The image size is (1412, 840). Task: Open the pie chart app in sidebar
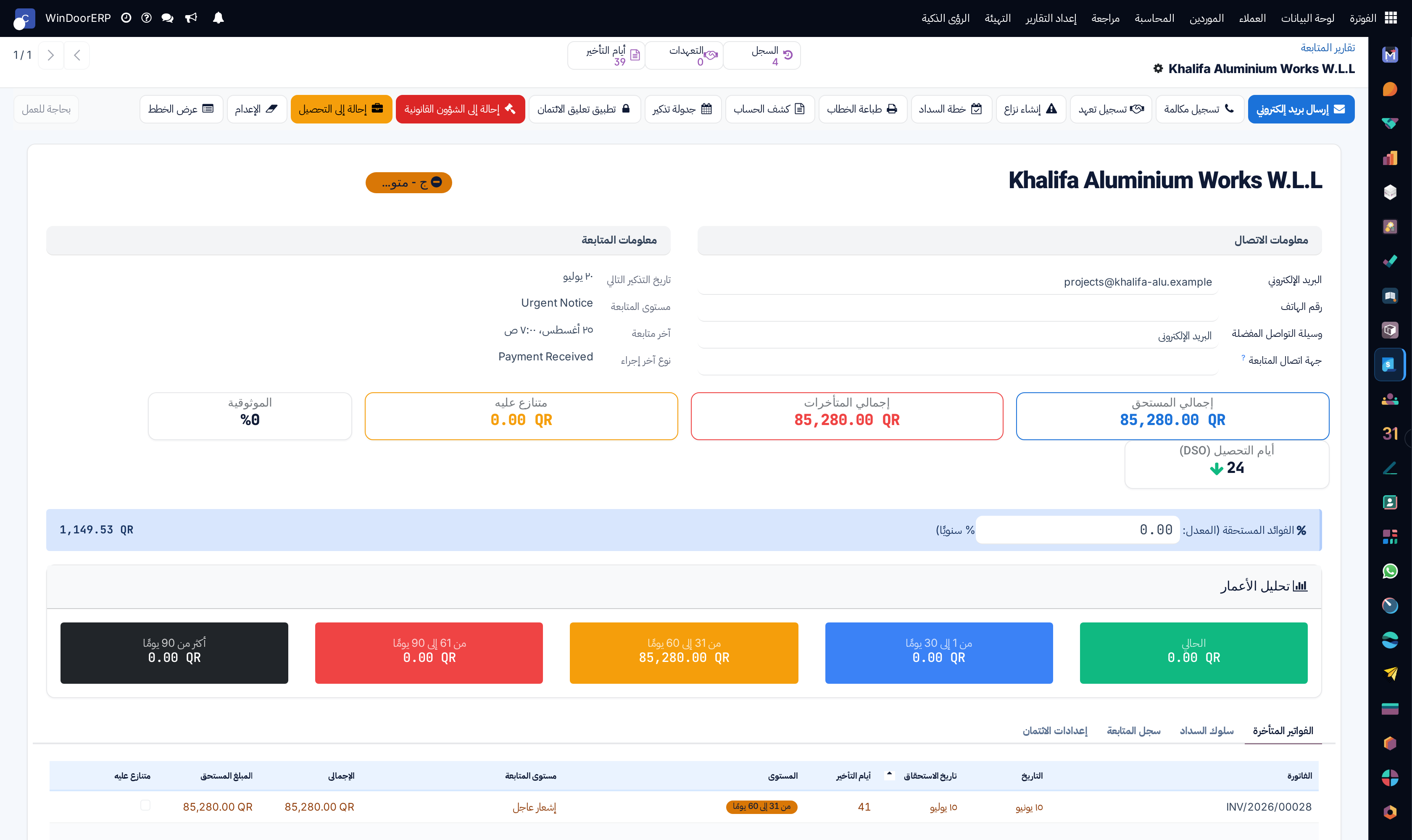(1390, 777)
